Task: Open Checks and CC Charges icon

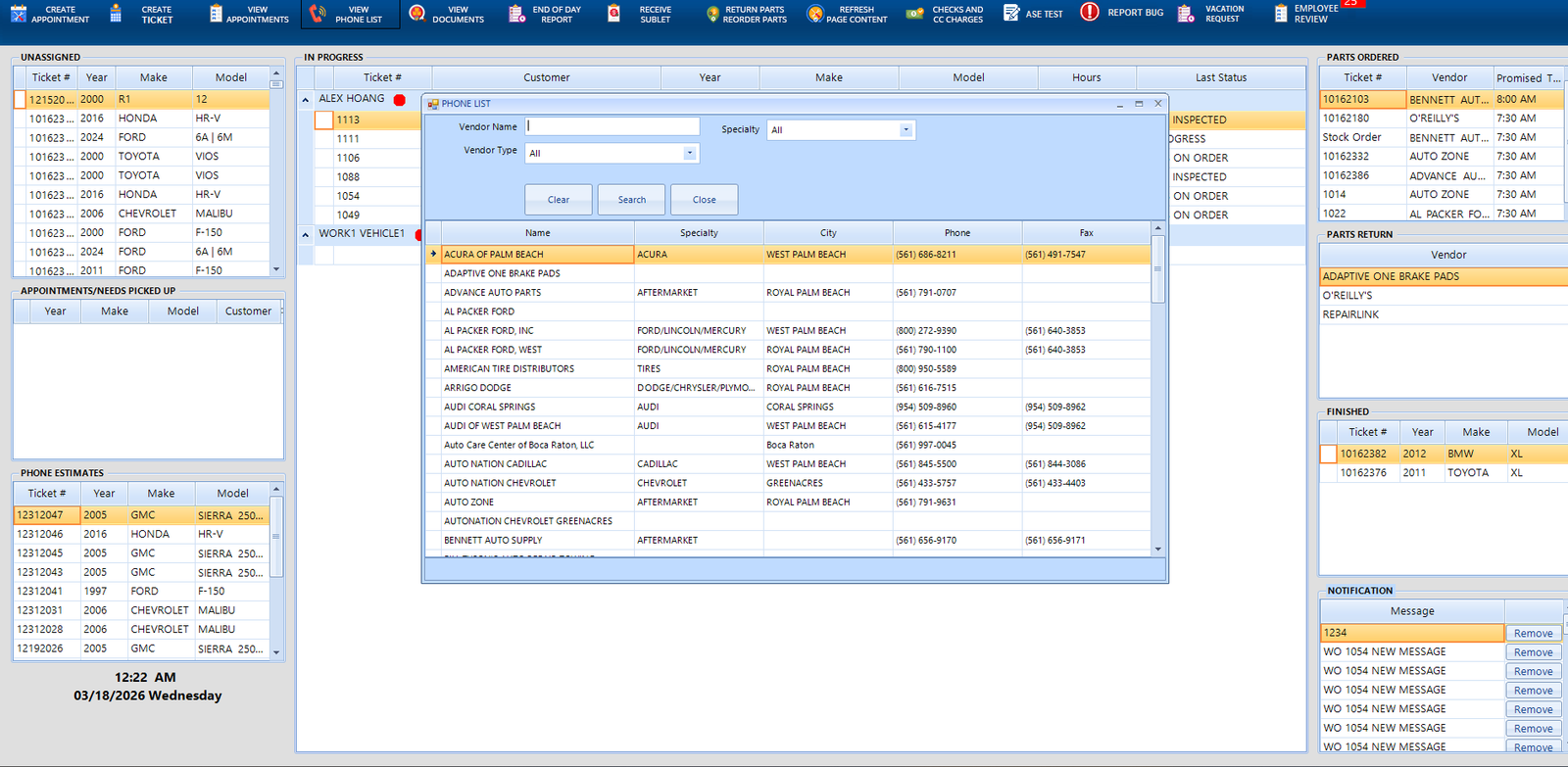Action: (914, 14)
